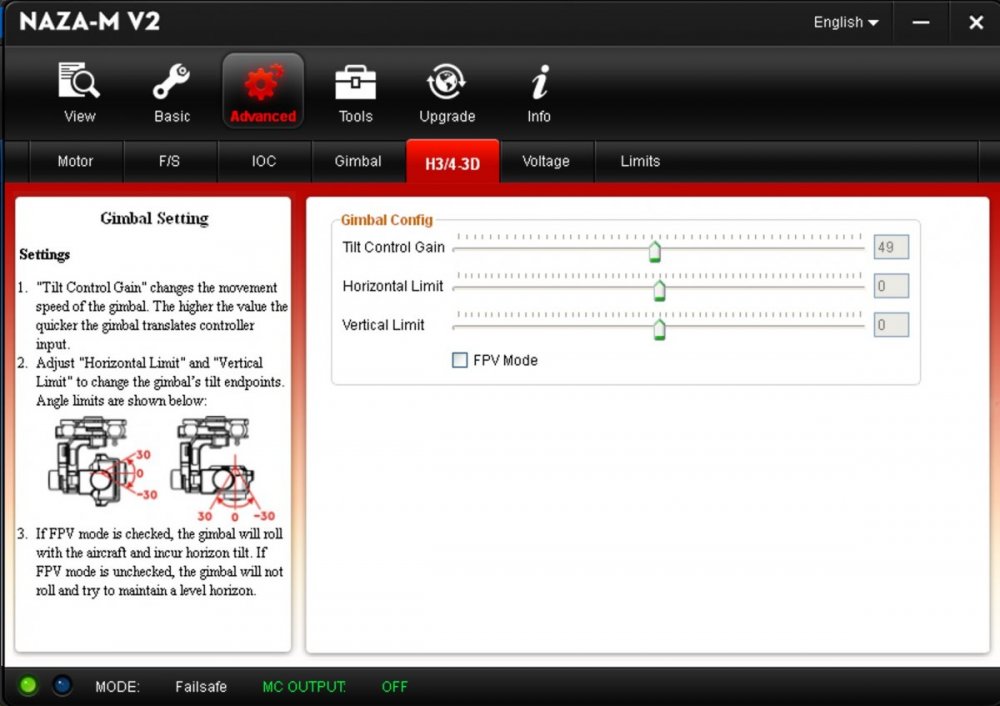The image size is (1000, 706).
Task: Open the English language dropdown
Action: tap(846, 22)
